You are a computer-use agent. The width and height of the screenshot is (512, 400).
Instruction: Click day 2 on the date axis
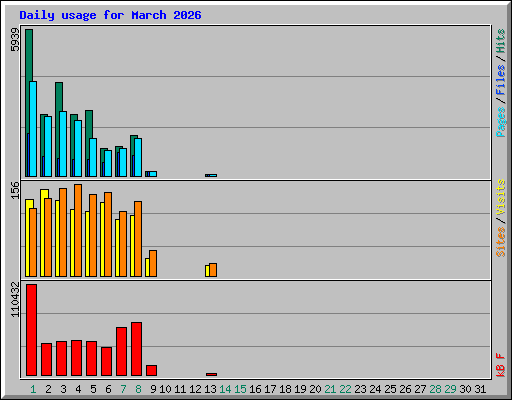click(x=48, y=389)
